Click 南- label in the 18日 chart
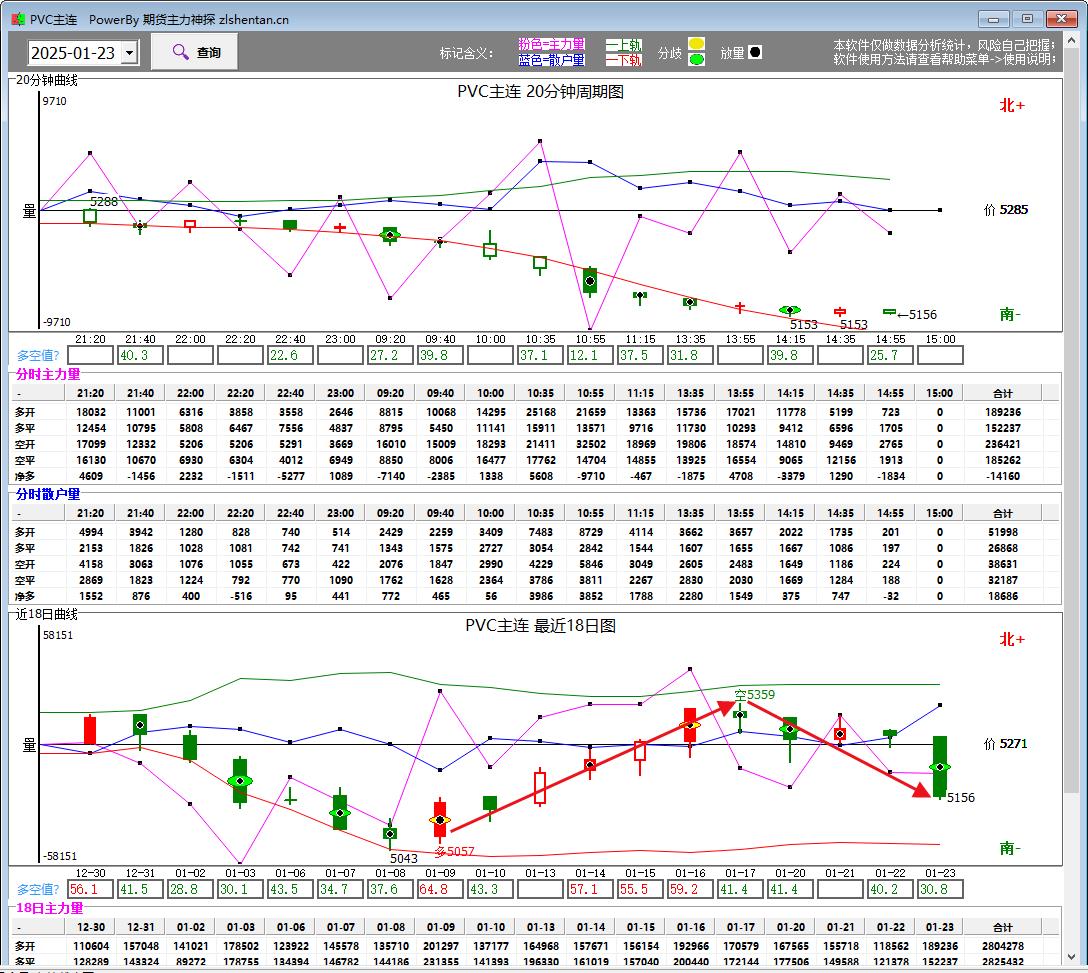The image size is (1088, 973). tap(1010, 848)
